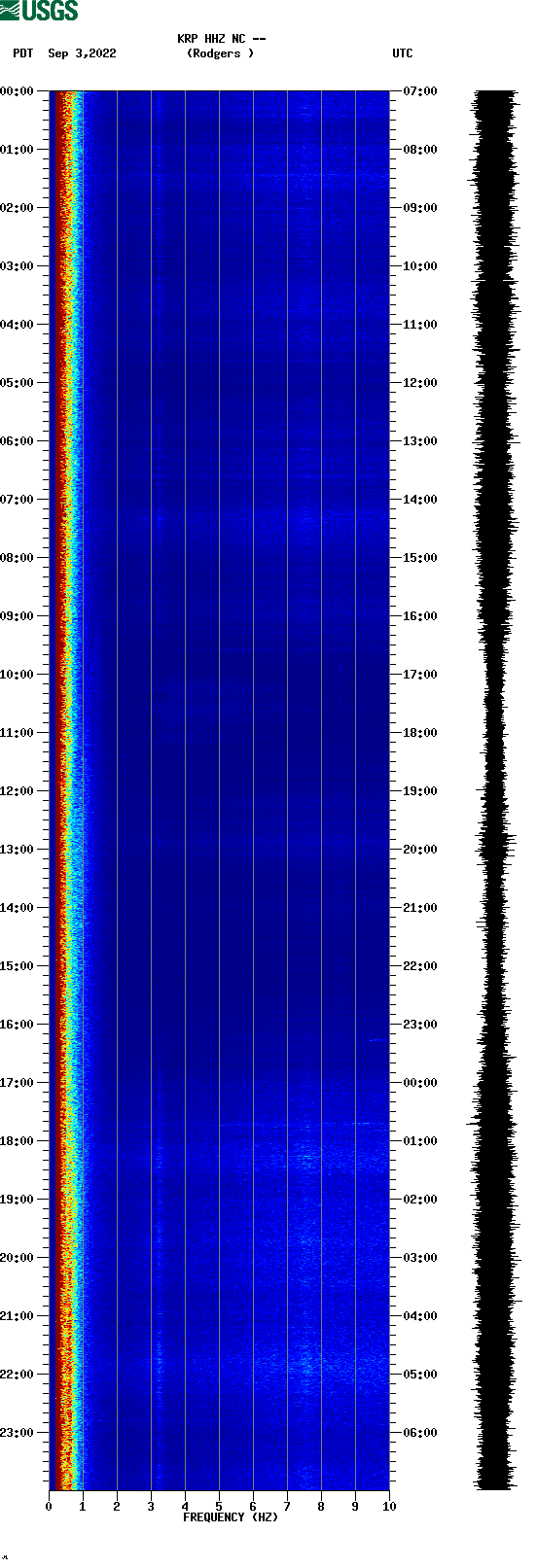537x1568 pixels.
Task: Click the 13:00 UTC time label
Action: (x=420, y=441)
